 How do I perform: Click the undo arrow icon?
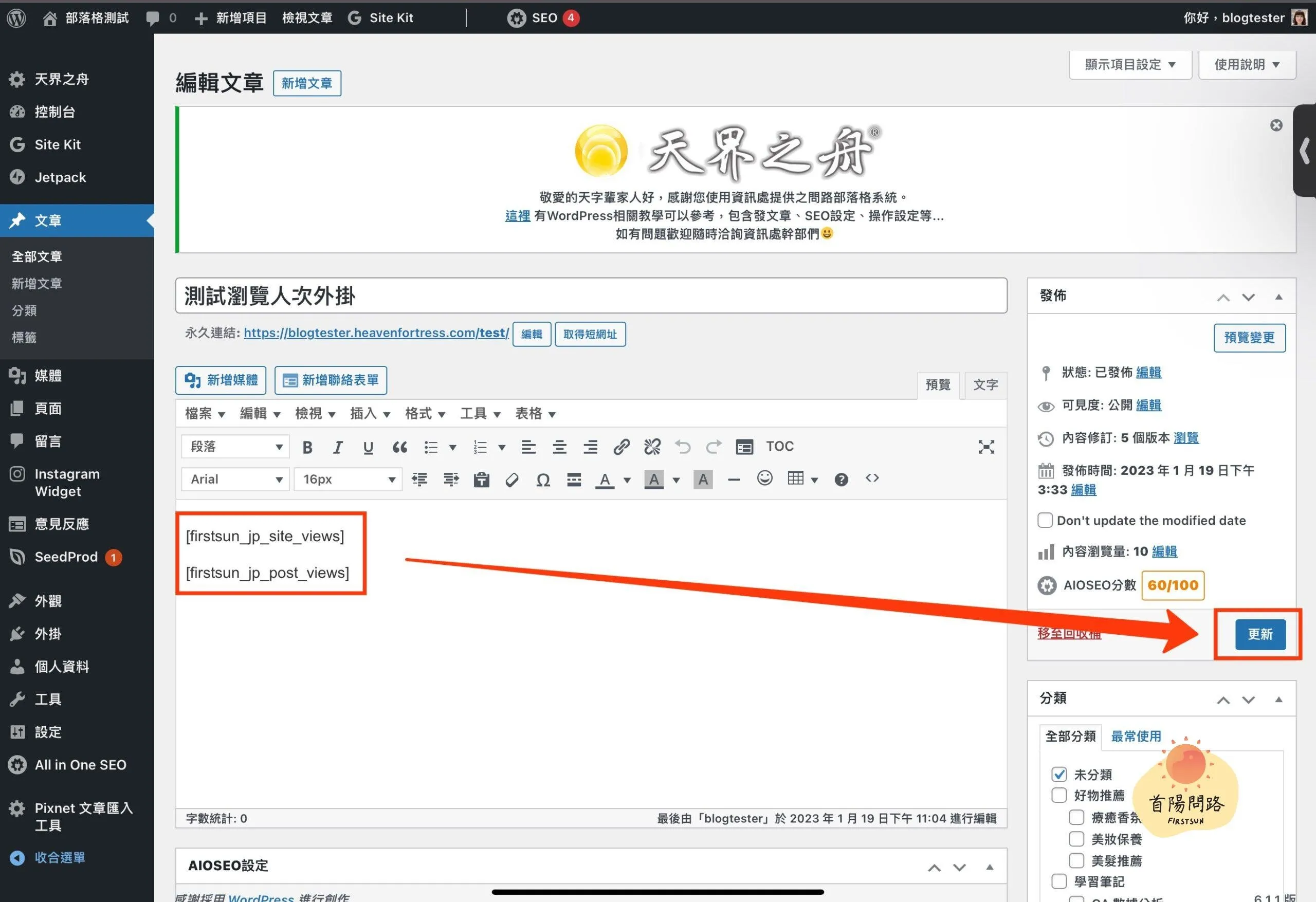click(683, 447)
